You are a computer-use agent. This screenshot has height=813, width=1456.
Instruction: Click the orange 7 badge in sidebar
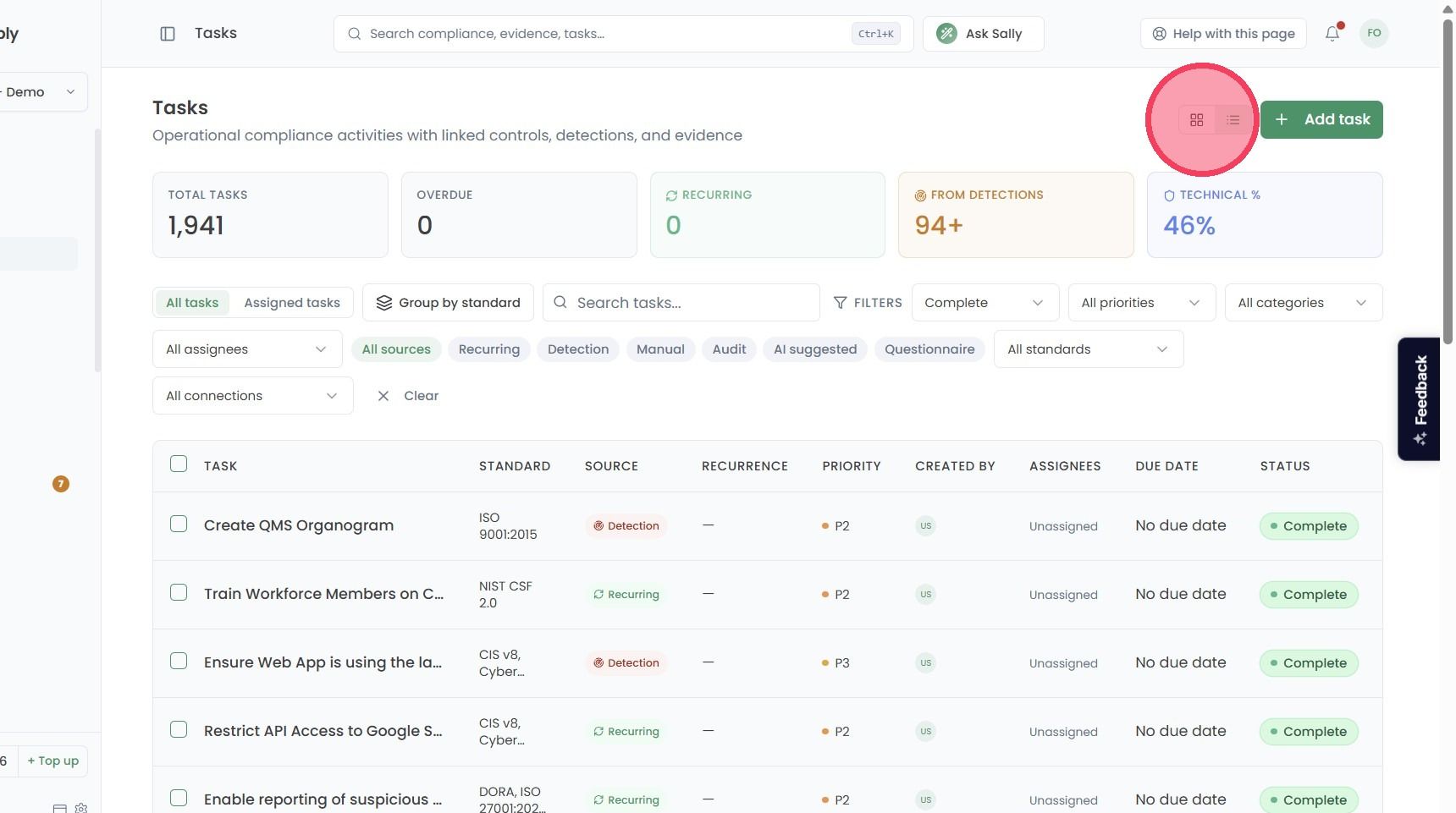[x=61, y=484]
